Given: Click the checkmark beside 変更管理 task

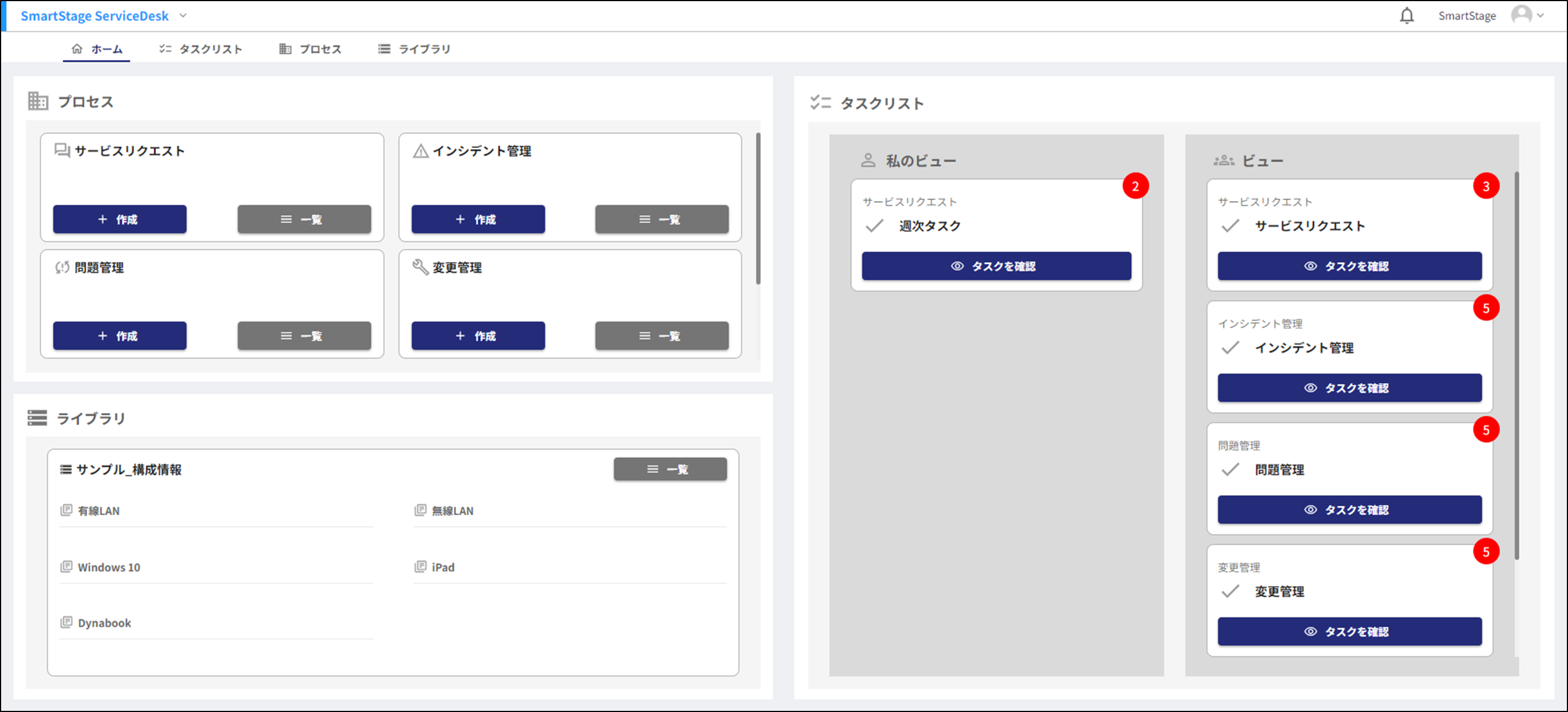Looking at the screenshot, I should 1230,591.
